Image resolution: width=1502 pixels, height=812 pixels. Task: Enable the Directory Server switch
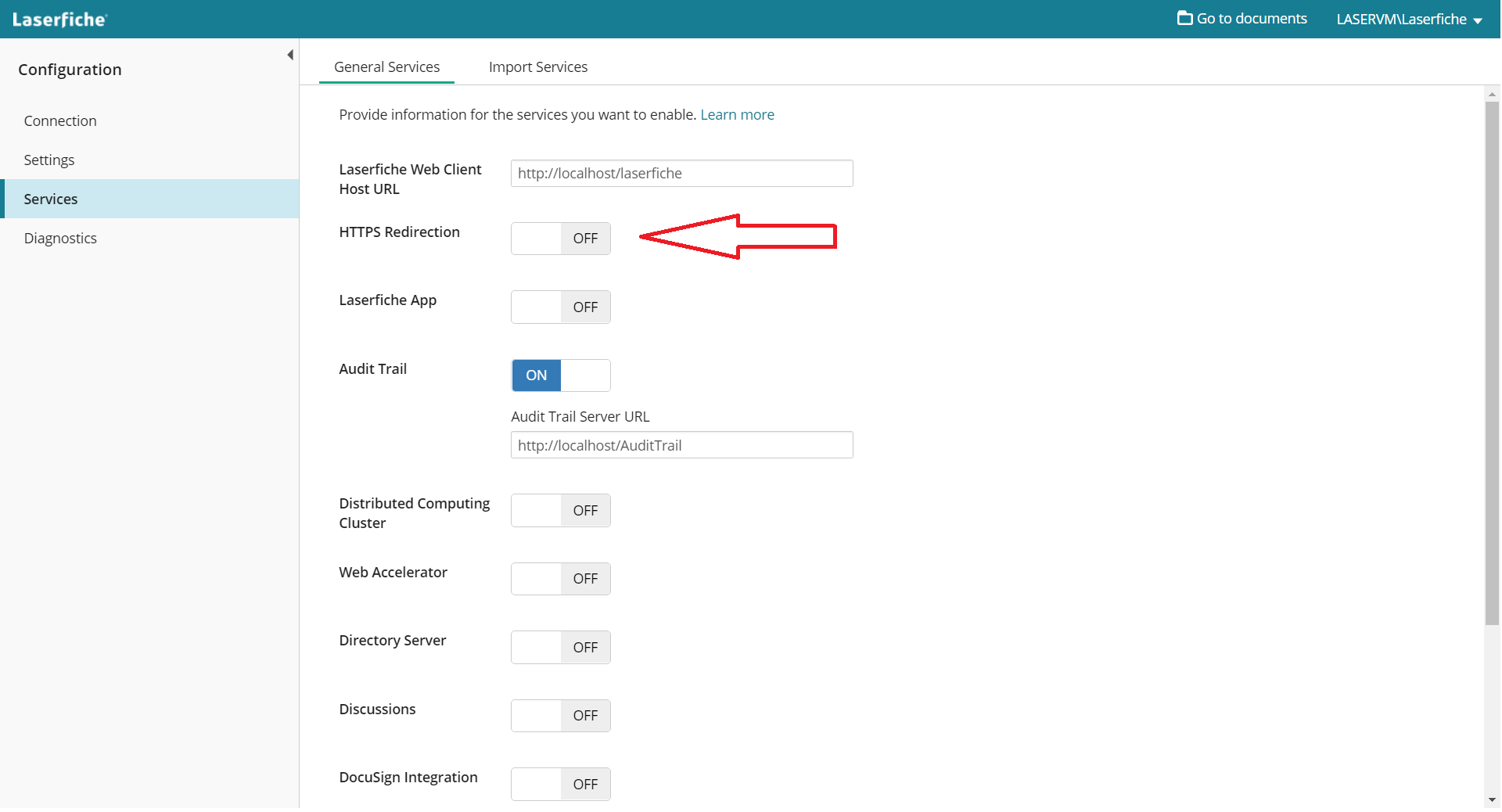(560, 648)
